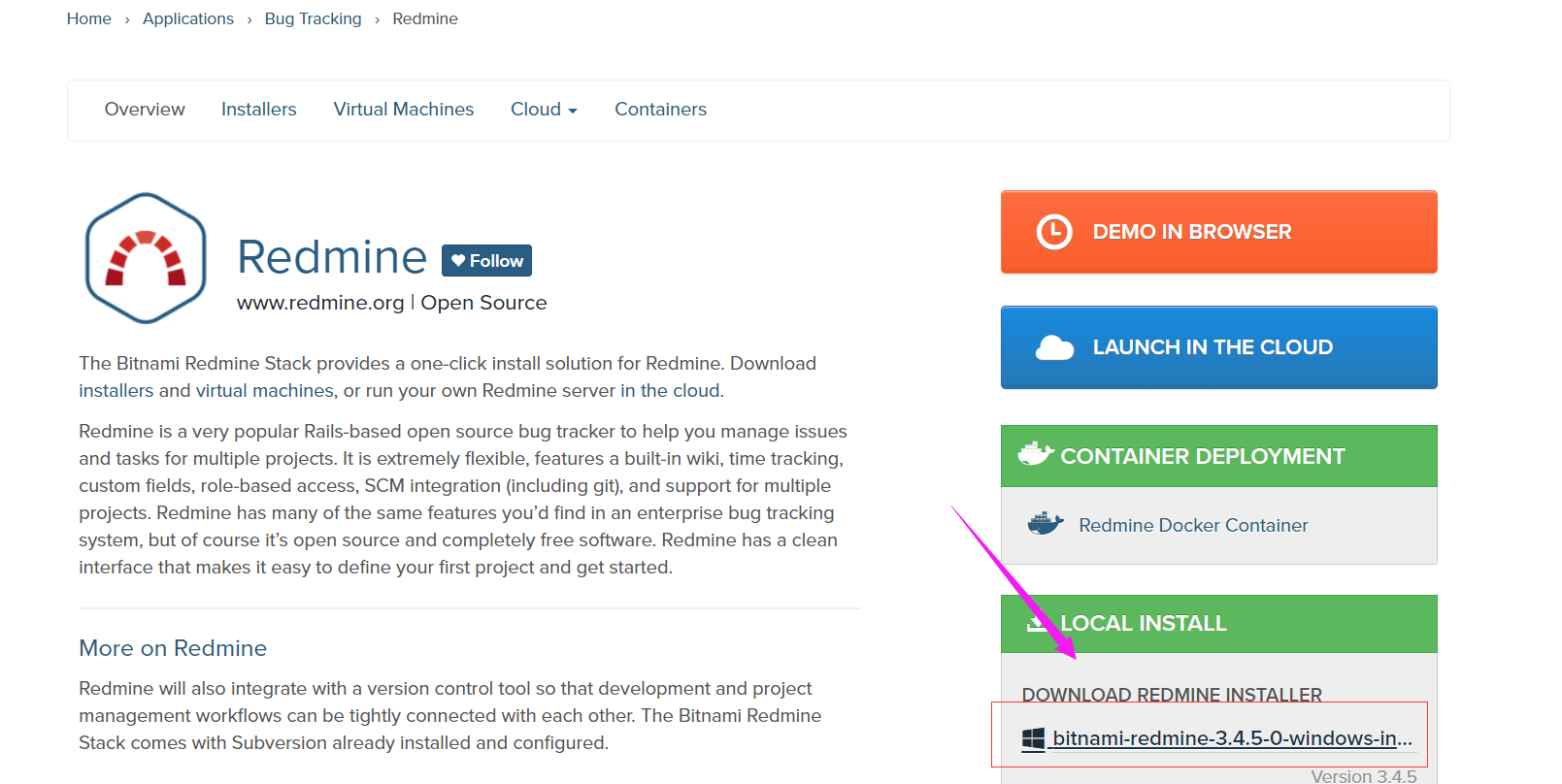Go to Bug Tracking breadcrumb link

click(x=313, y=18)
